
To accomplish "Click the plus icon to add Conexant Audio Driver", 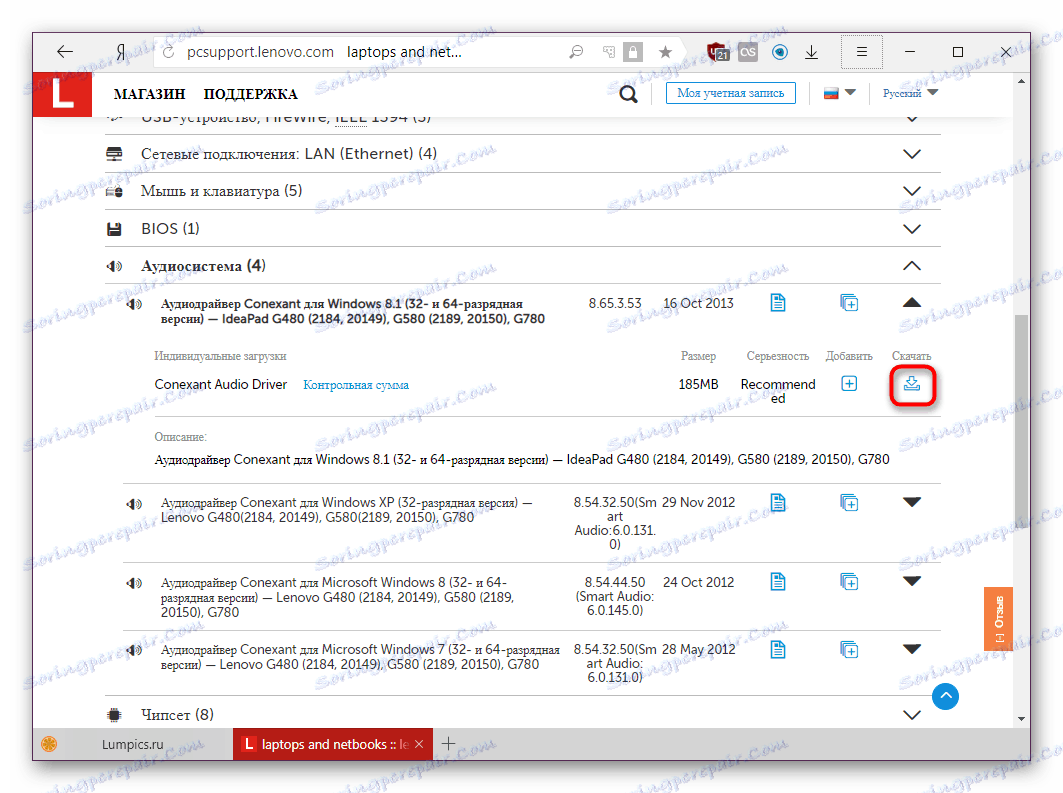I will [849, 384].
